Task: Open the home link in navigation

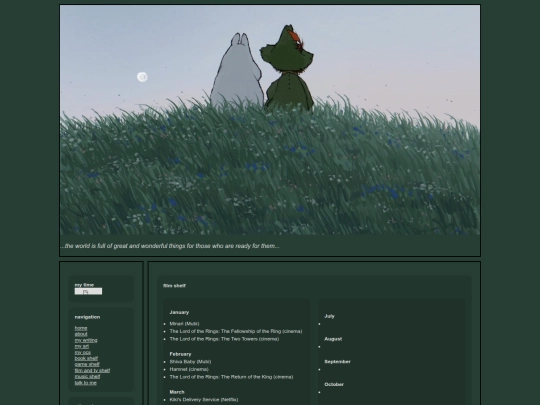Action: tap(81, 328)
